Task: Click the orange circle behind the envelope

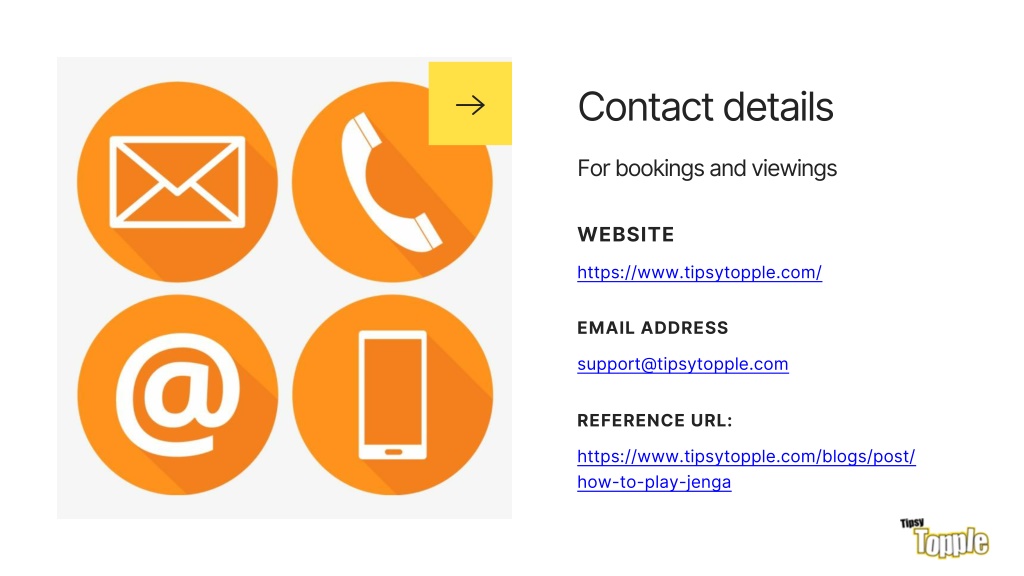Action: [x=177, y=182]
